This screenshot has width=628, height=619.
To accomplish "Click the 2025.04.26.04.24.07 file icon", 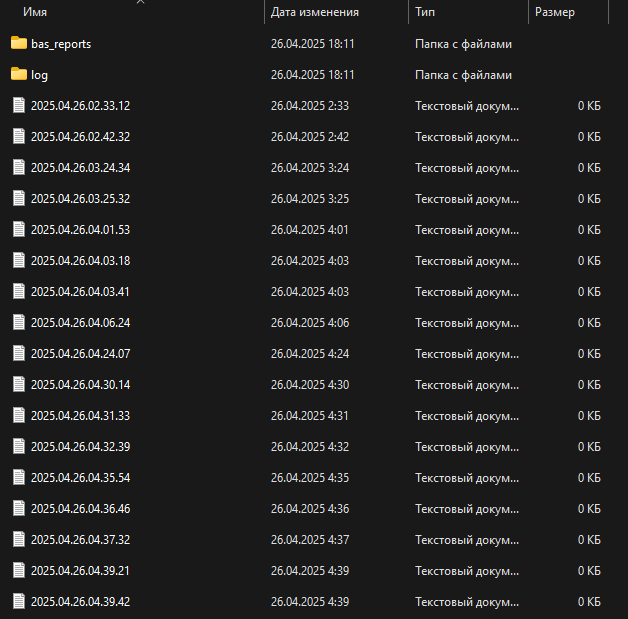I will pyautogui.click(x=18, y=354).
